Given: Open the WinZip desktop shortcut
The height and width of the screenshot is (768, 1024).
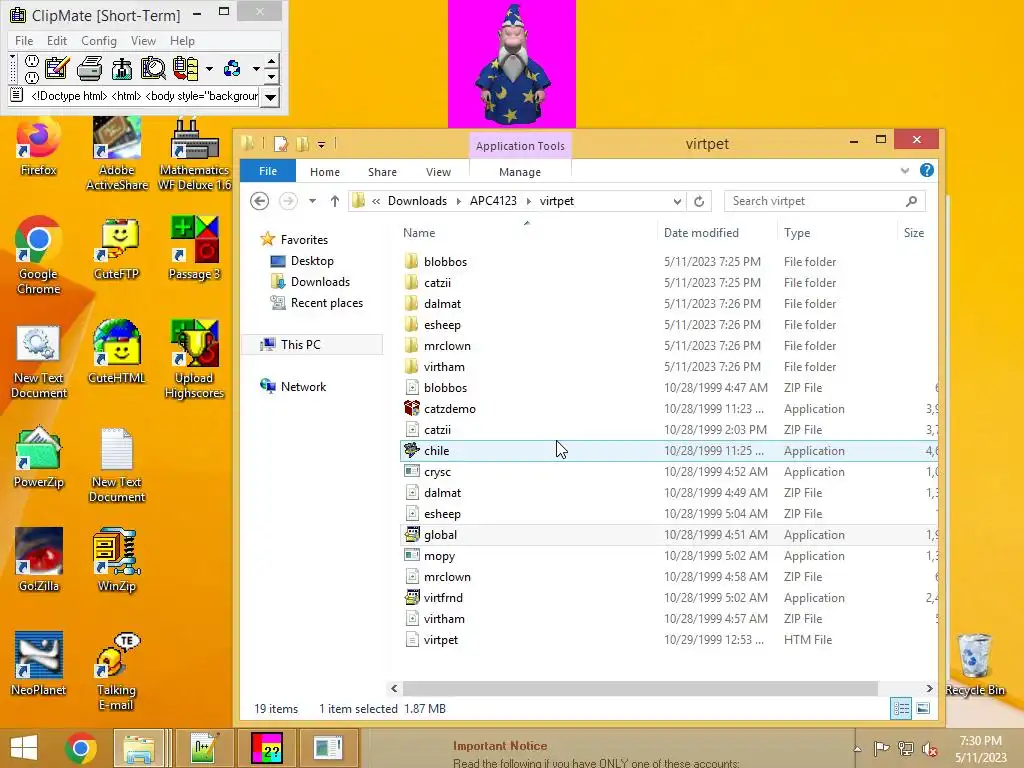Looking at the screenshot, I should coord(117,560).
